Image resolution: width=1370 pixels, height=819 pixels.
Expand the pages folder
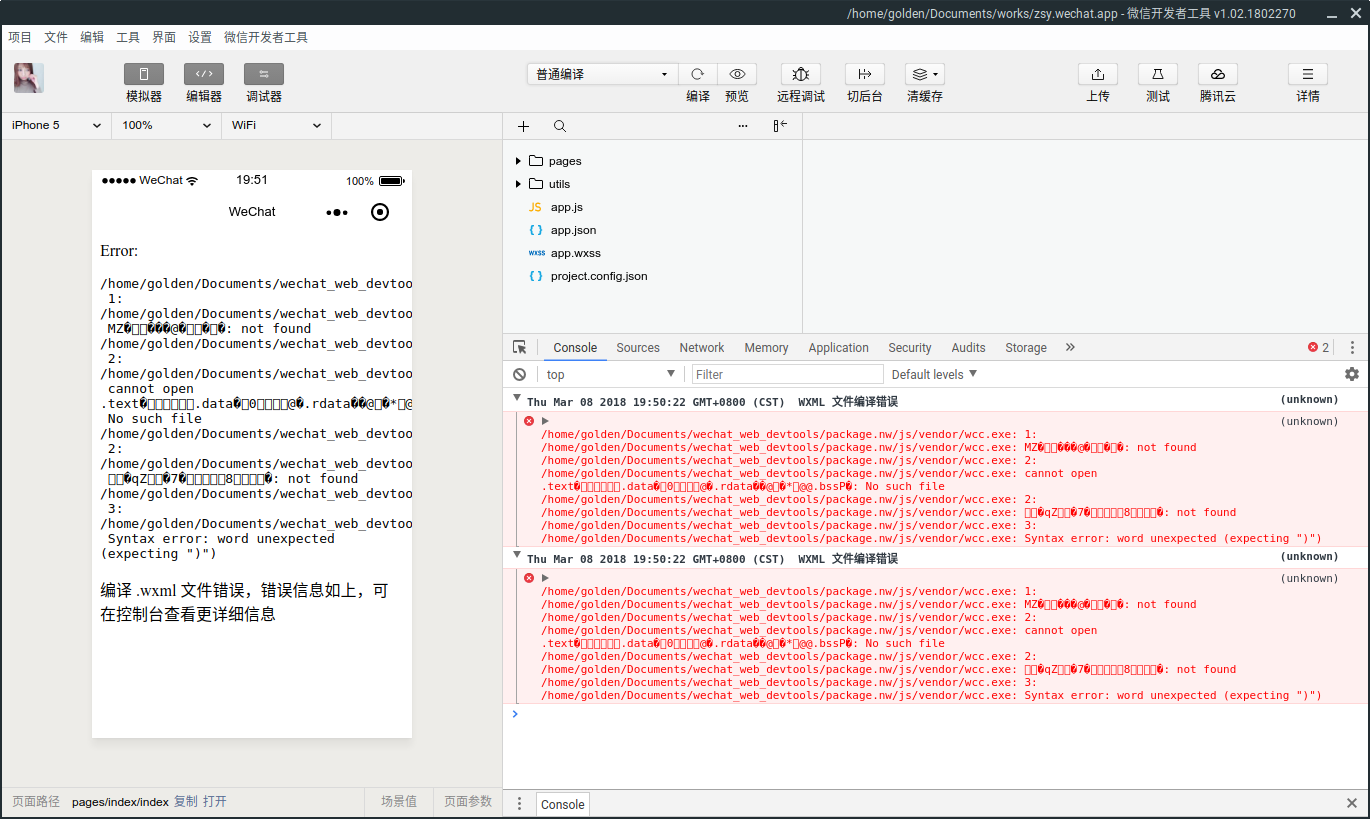coord(518,160)
